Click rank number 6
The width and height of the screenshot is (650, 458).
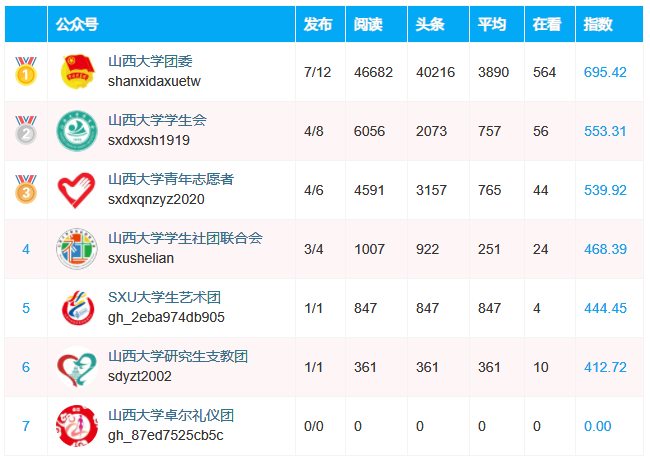coord(26,367)
